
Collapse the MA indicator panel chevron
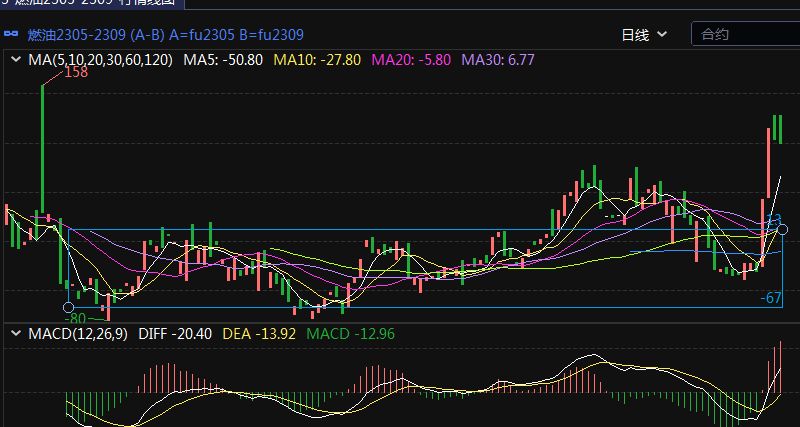(x=15, y=60)
